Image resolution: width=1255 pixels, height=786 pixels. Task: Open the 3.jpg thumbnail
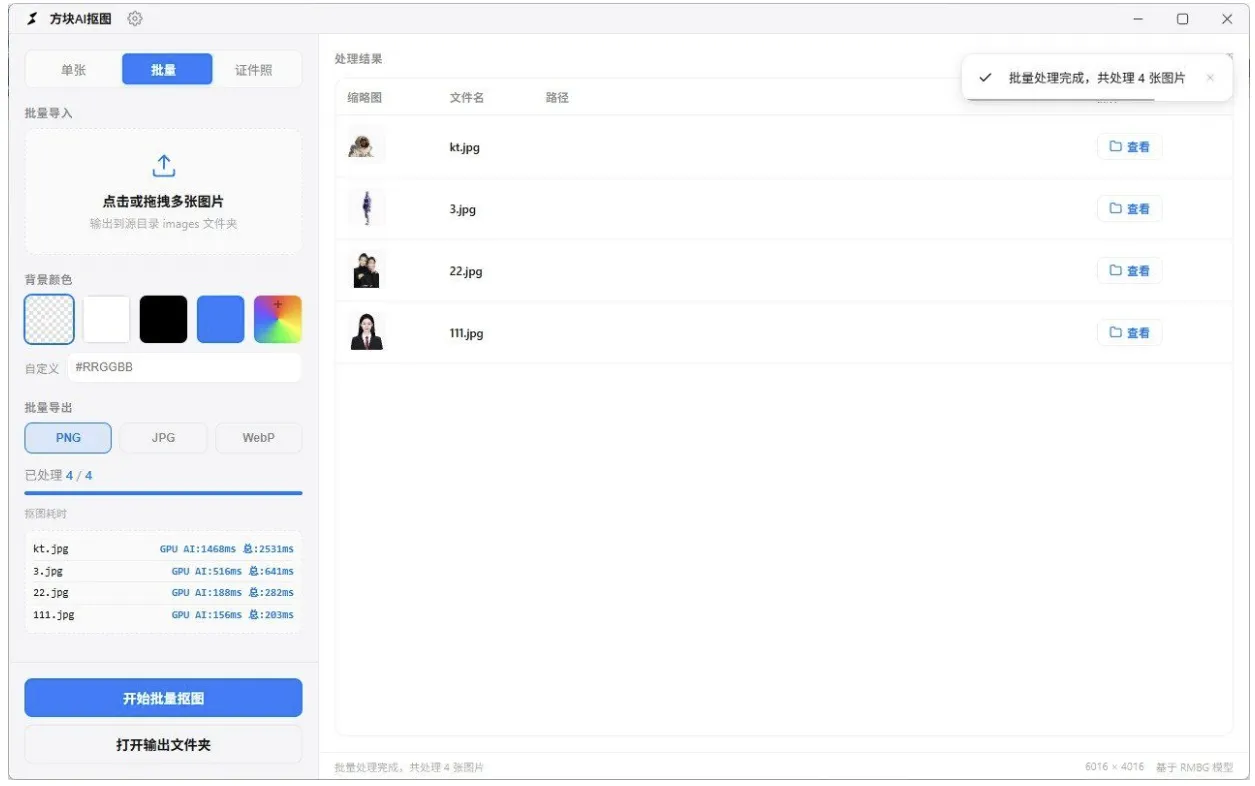[366, 209]
